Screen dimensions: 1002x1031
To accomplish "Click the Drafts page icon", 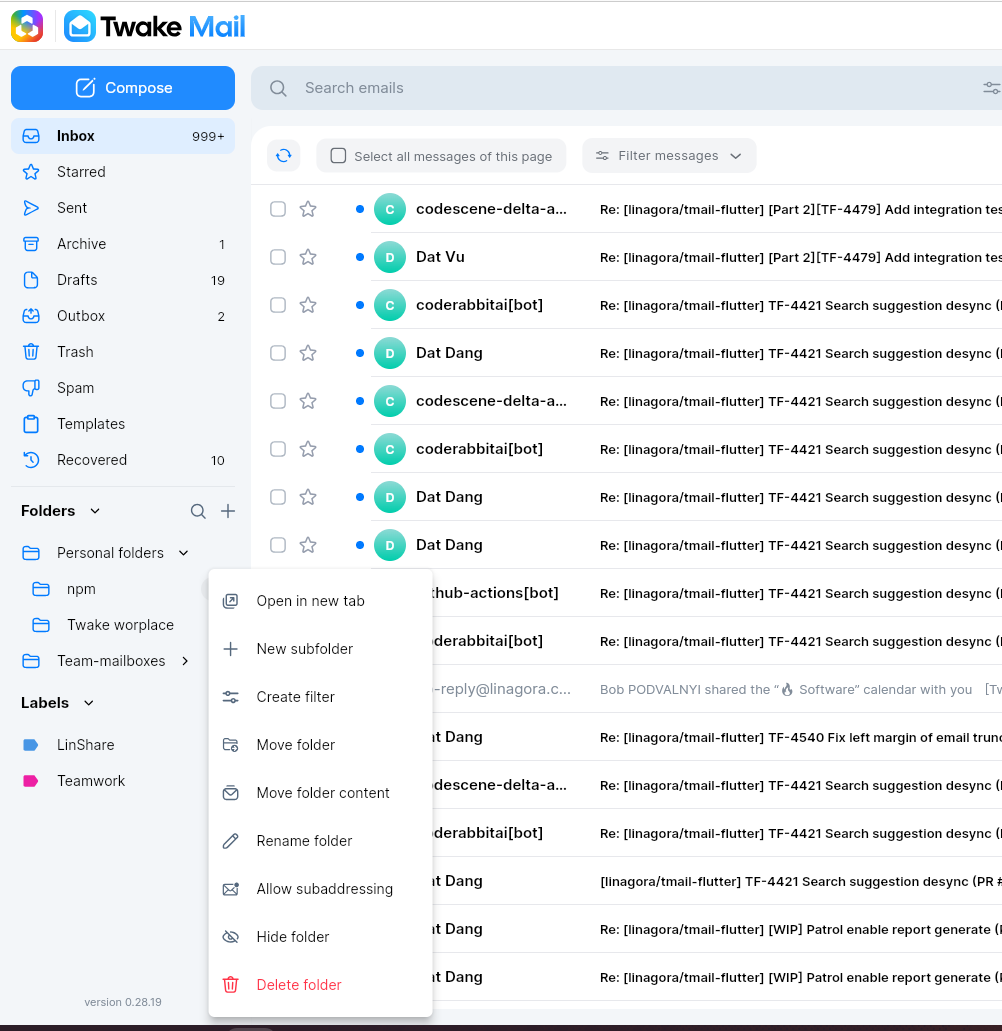I will 31,280.
